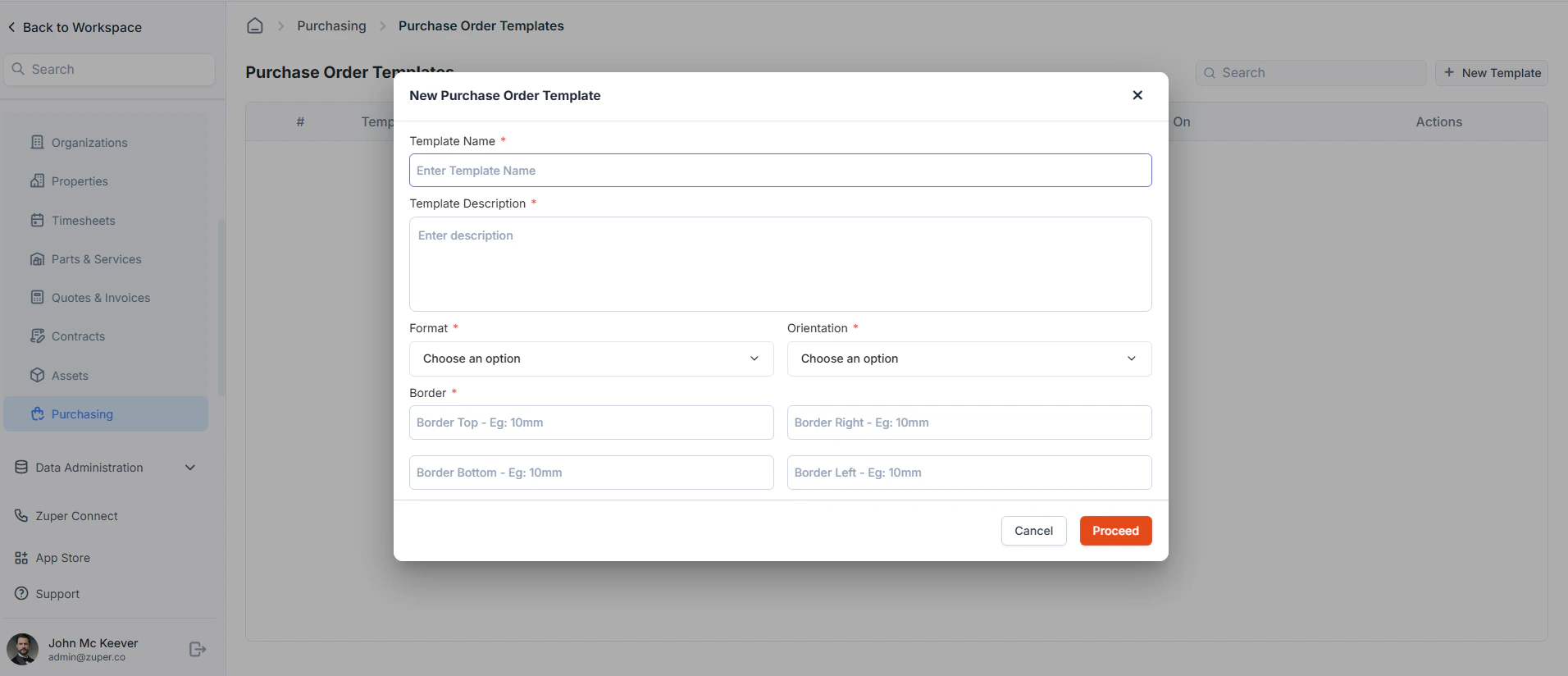This screenshot has height=676, width=1568.
Task: Close the New Purchase Order Template dialog
Action: pos(1137,95)
